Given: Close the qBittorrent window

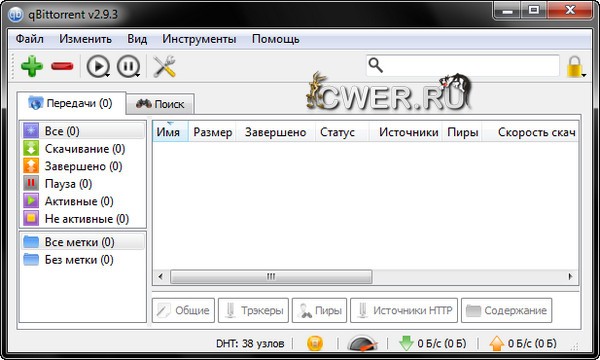Looking at the screenshot, I should [x=570, y=10].
